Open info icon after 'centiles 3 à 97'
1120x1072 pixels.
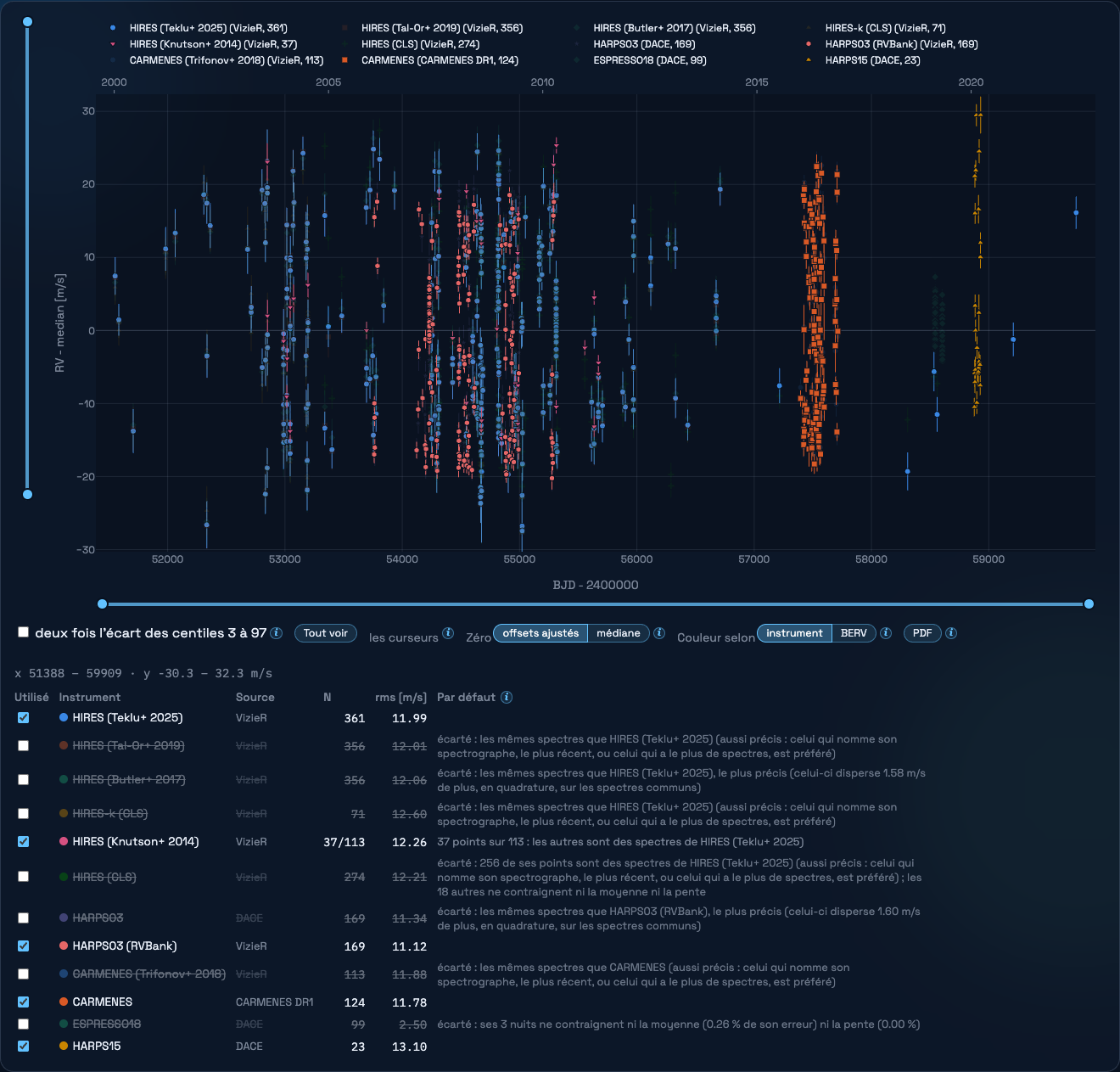[x=277, y=633]
